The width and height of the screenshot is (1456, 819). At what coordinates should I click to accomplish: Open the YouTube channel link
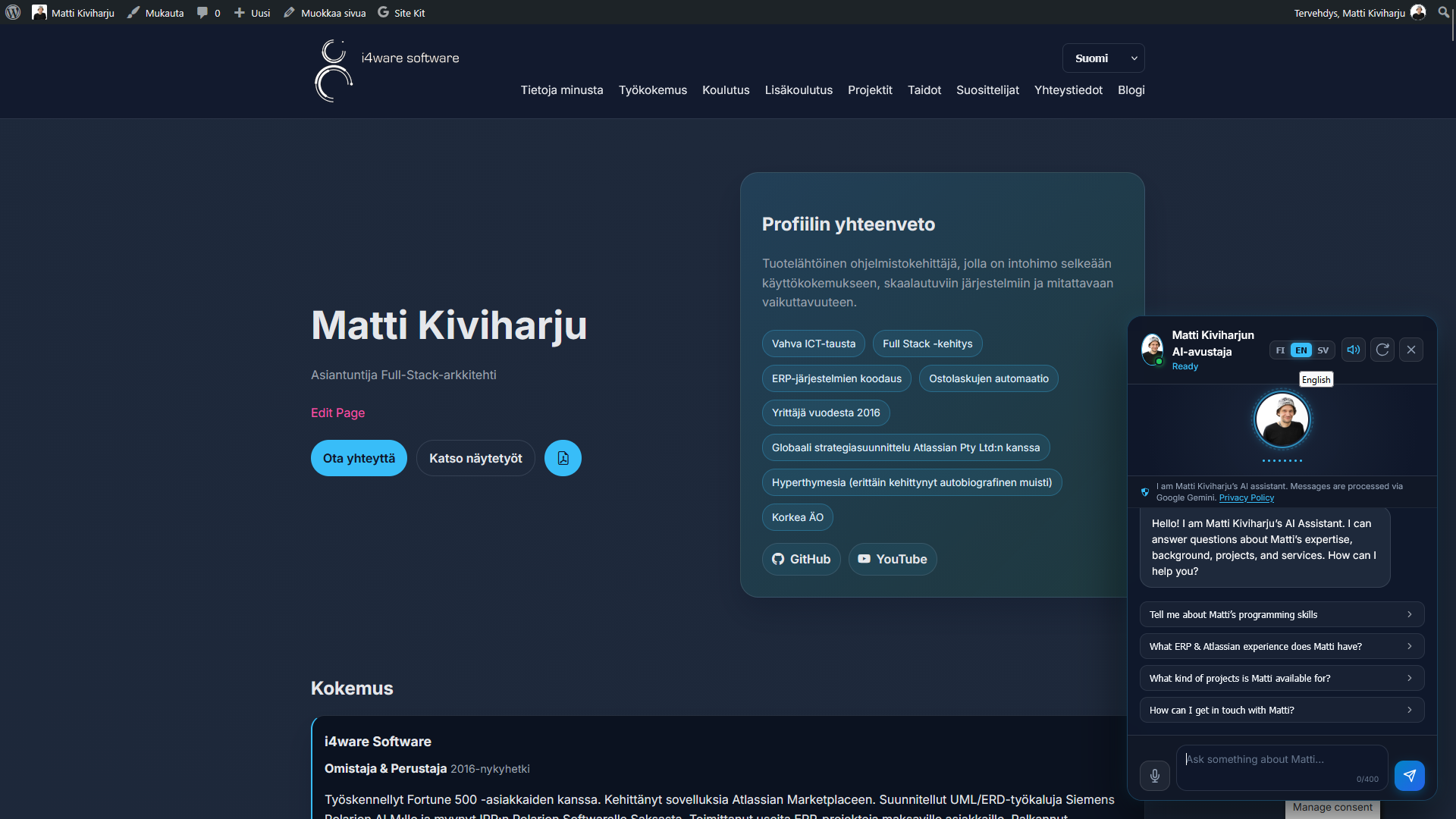[x=893, y=559]
